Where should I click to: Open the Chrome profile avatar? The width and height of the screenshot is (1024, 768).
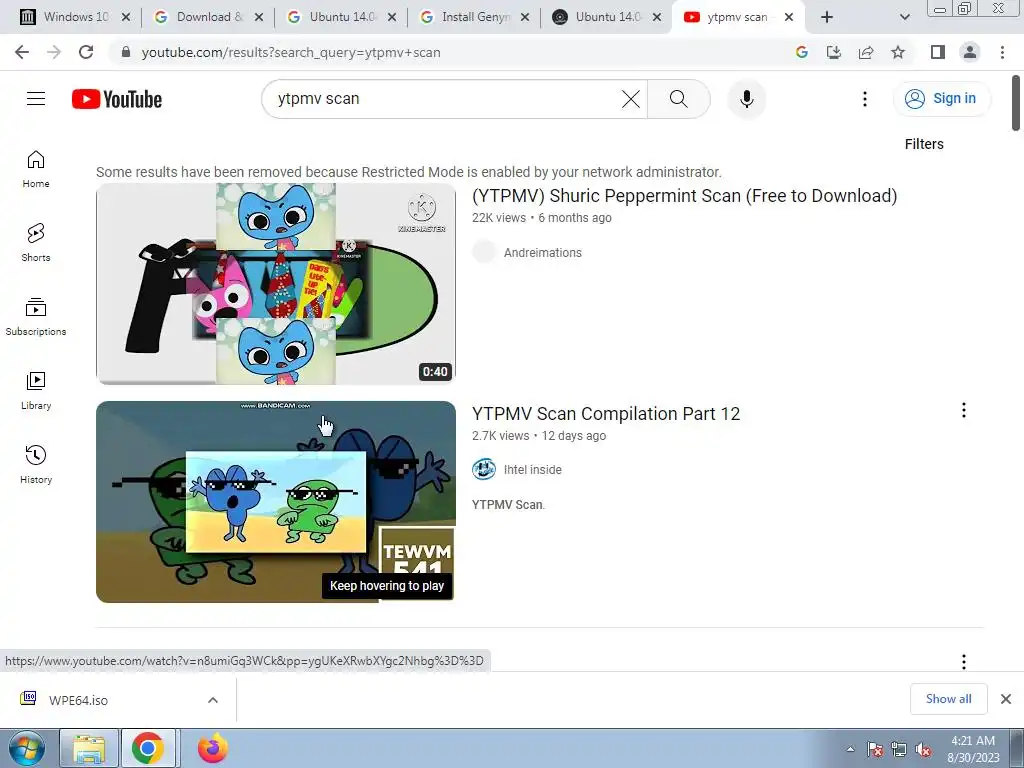point(970,52)
